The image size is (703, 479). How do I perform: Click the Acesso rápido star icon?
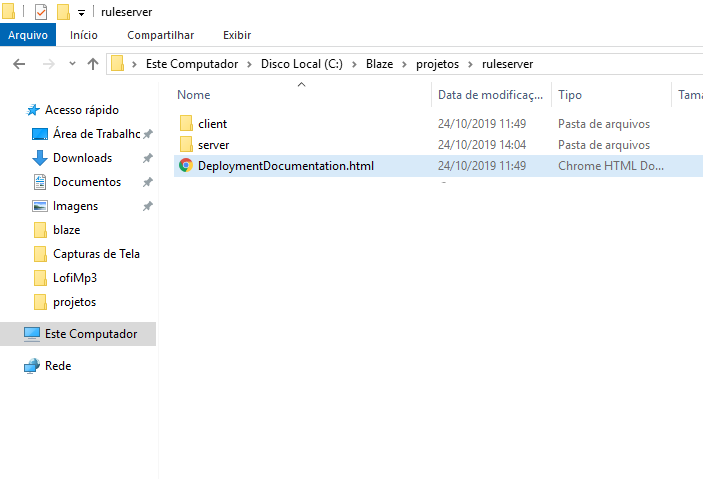click(33, 110)
